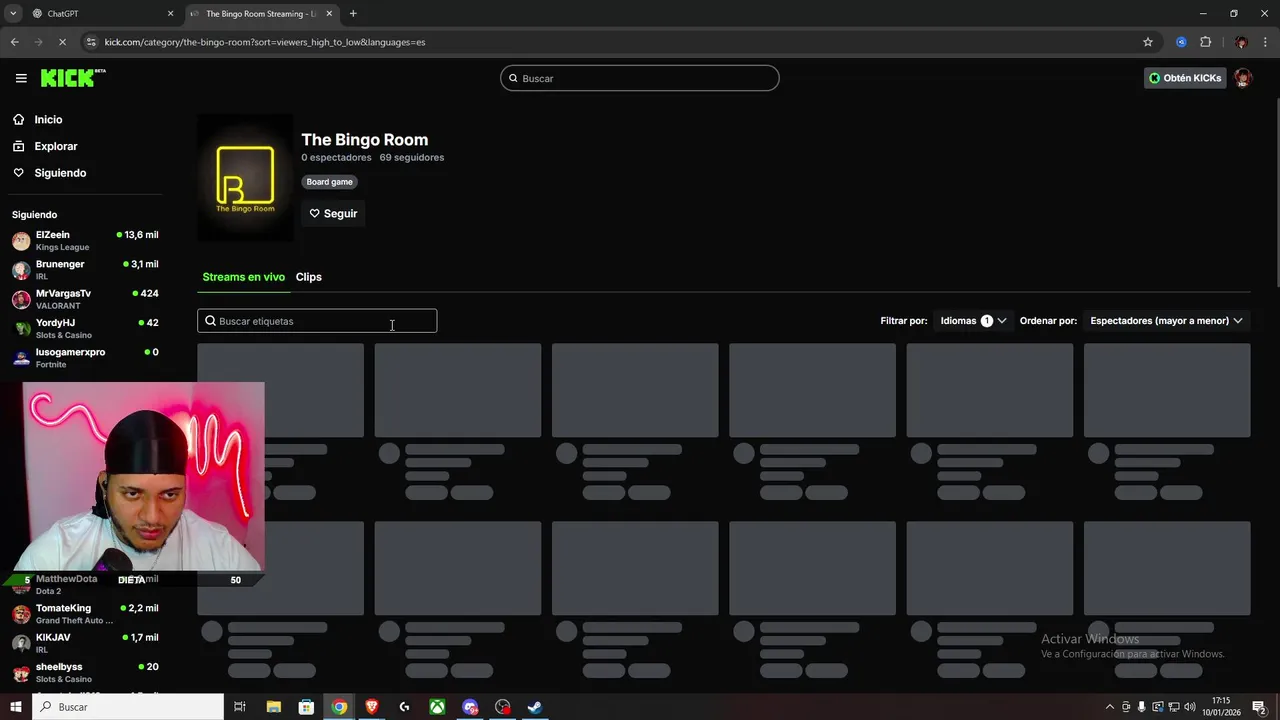
Task: Open Xbox app from the taskbar
Action: [x=437, y=707]
